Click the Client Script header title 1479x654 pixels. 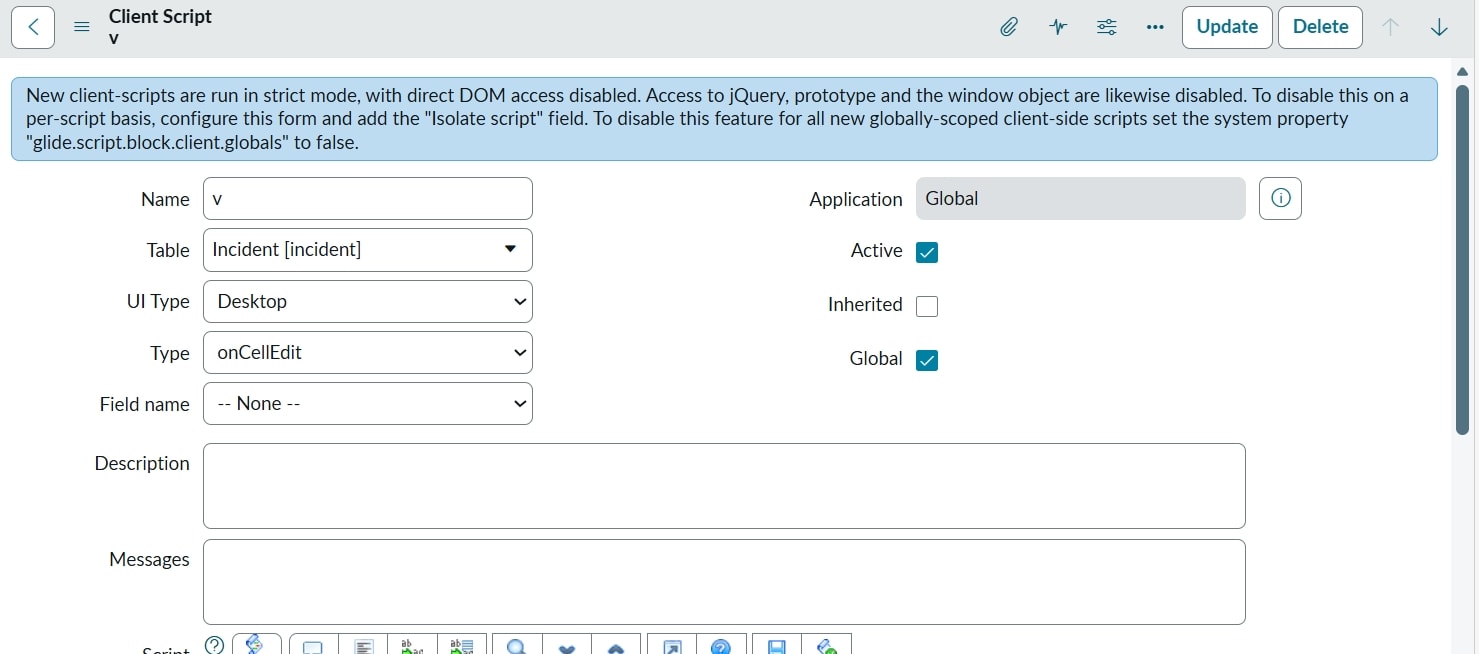pyautogui.click(x=160, y=16)
